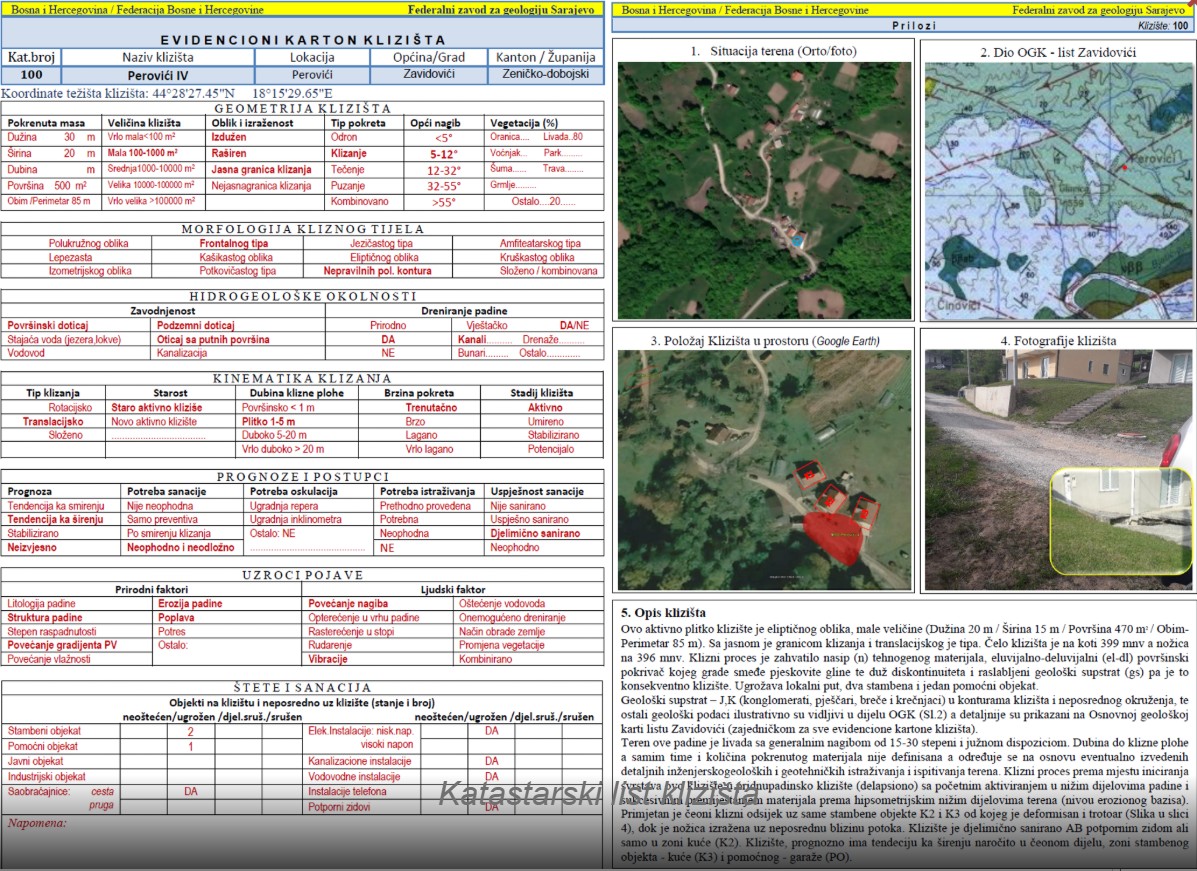Click the 'Napomena:' notes field

pos(37,823)
